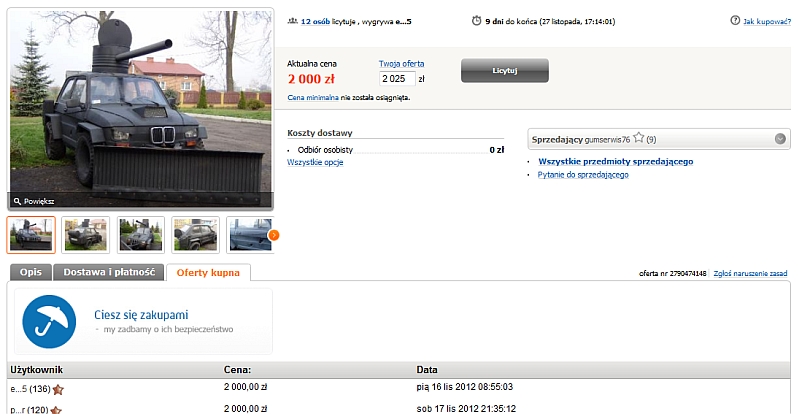
Task: Click the Twoja oferta price input field
Action: 397,79
